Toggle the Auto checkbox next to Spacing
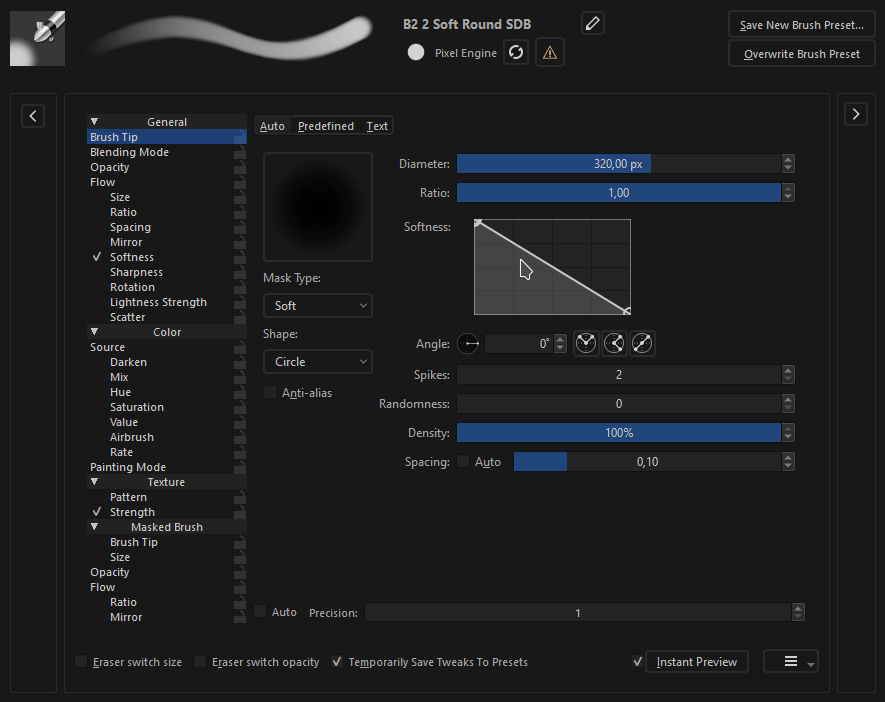Viewport: 885px width, 702px height. point(463,462)
